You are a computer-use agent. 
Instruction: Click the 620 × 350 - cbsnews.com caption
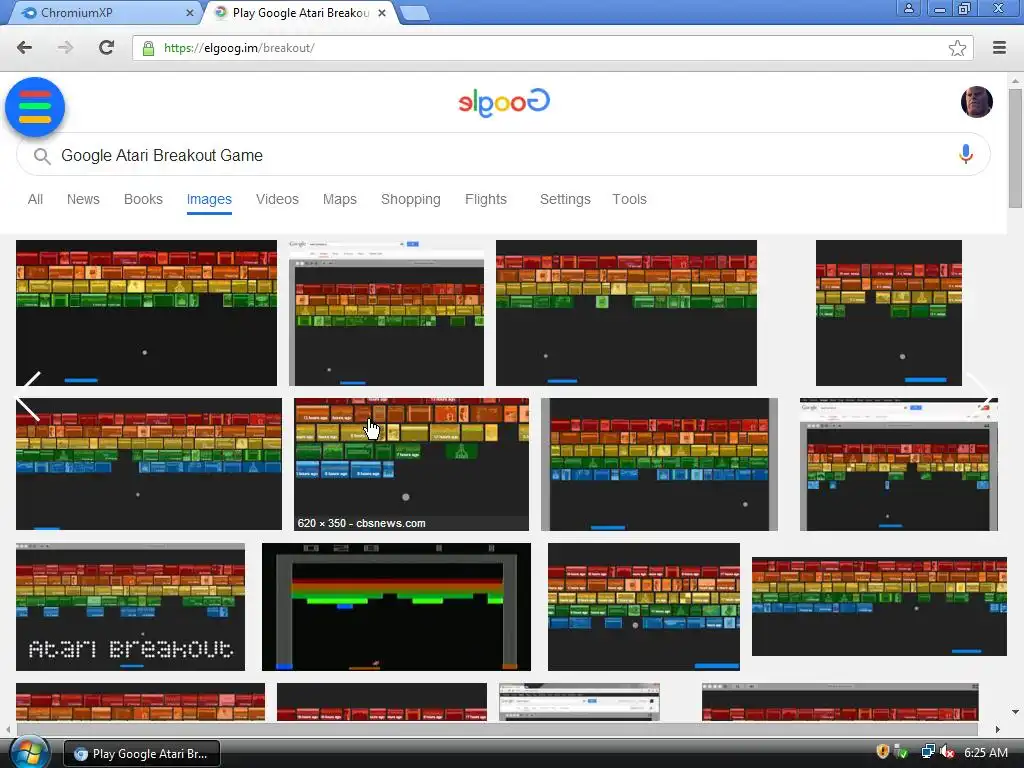pyautogui.click(x=361, y=523)
